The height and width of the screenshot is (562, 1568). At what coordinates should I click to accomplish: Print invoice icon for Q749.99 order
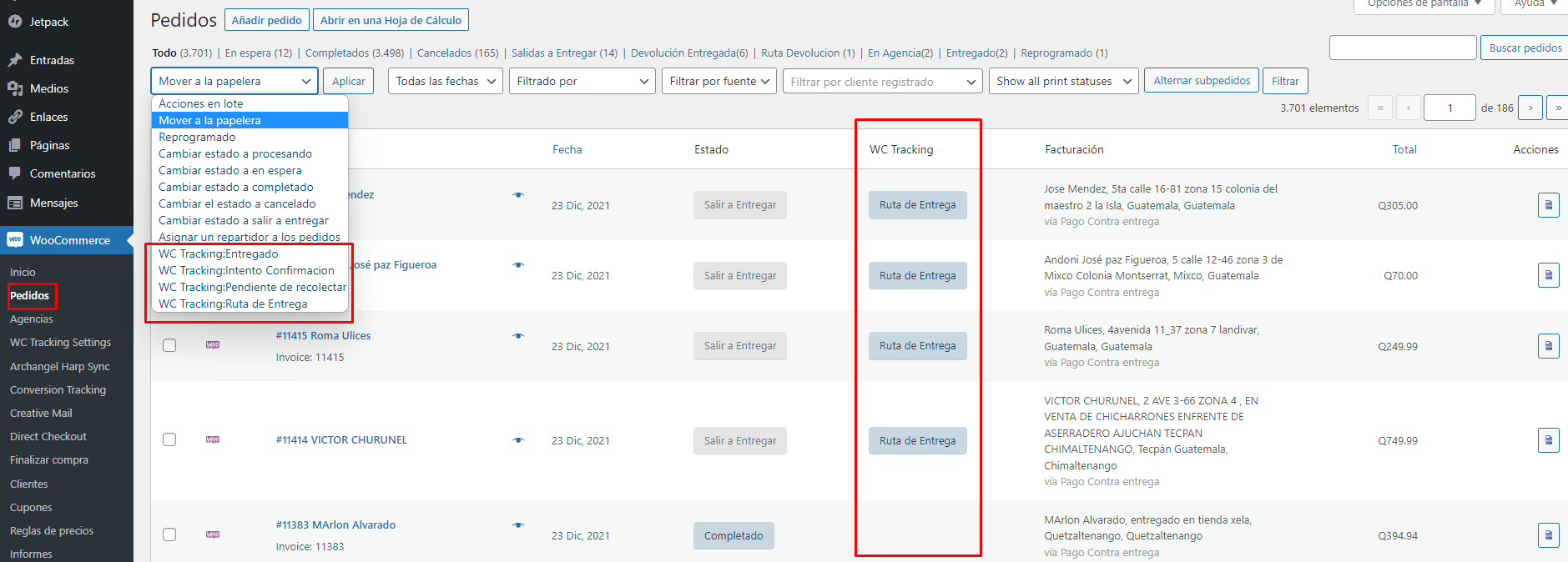point(1548,440)
